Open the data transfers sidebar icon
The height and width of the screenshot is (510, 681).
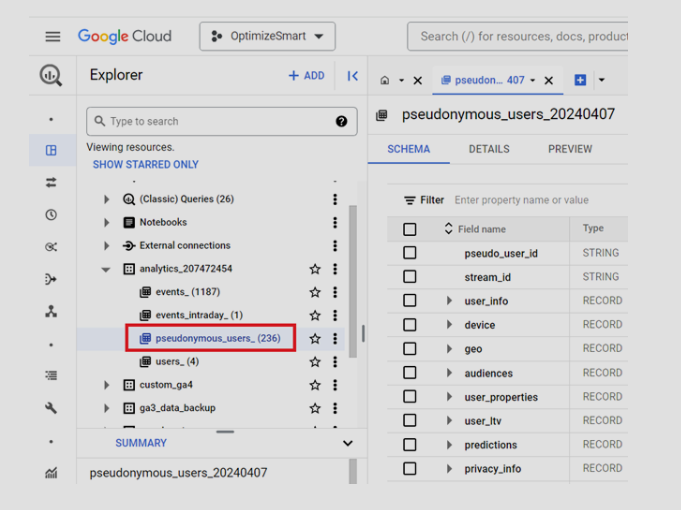point(51,182)
